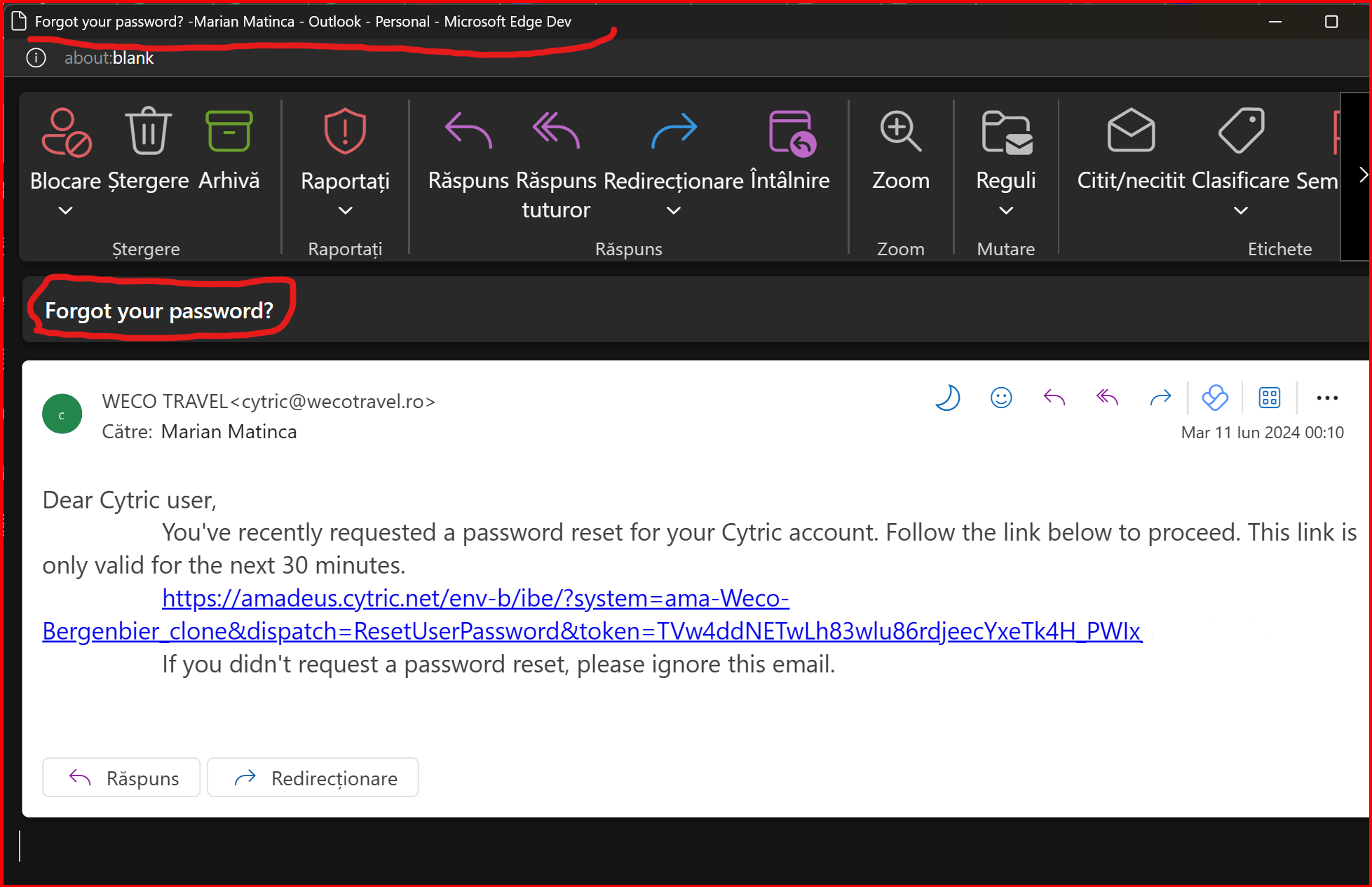
Task: Click the smiley reaction icon
Action: coord(1001,398)
